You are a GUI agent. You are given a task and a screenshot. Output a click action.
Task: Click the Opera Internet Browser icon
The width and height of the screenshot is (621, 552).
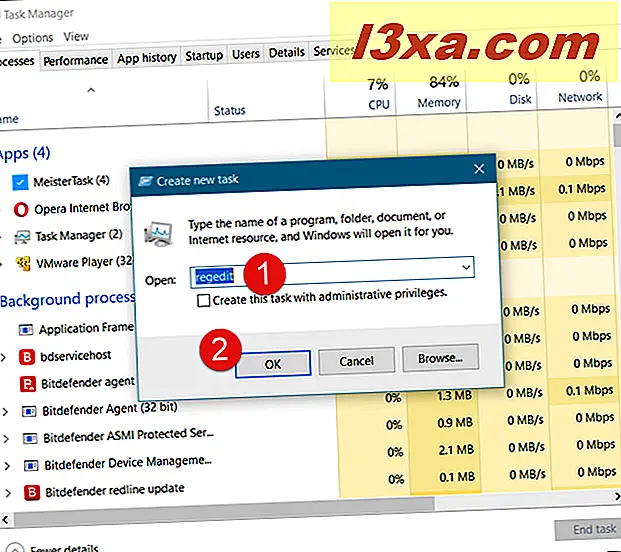(x=21, y=209)
